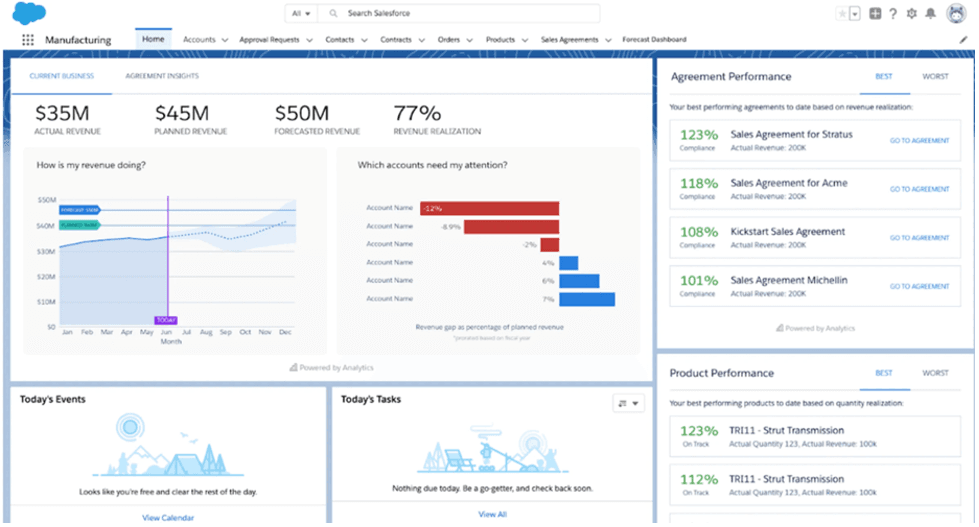
Task: Click the favorites star icon
Action: [842, 14]
